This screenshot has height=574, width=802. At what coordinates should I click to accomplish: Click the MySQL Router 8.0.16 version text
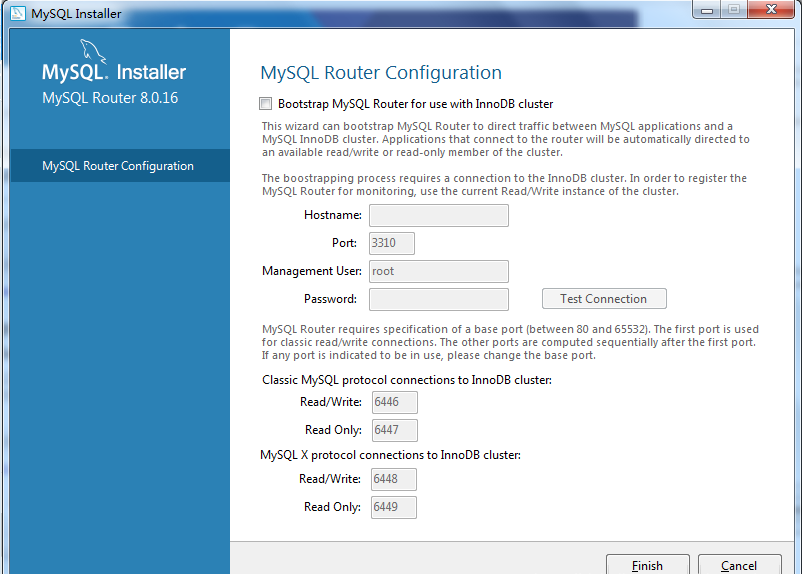click(x=110, y=98)
